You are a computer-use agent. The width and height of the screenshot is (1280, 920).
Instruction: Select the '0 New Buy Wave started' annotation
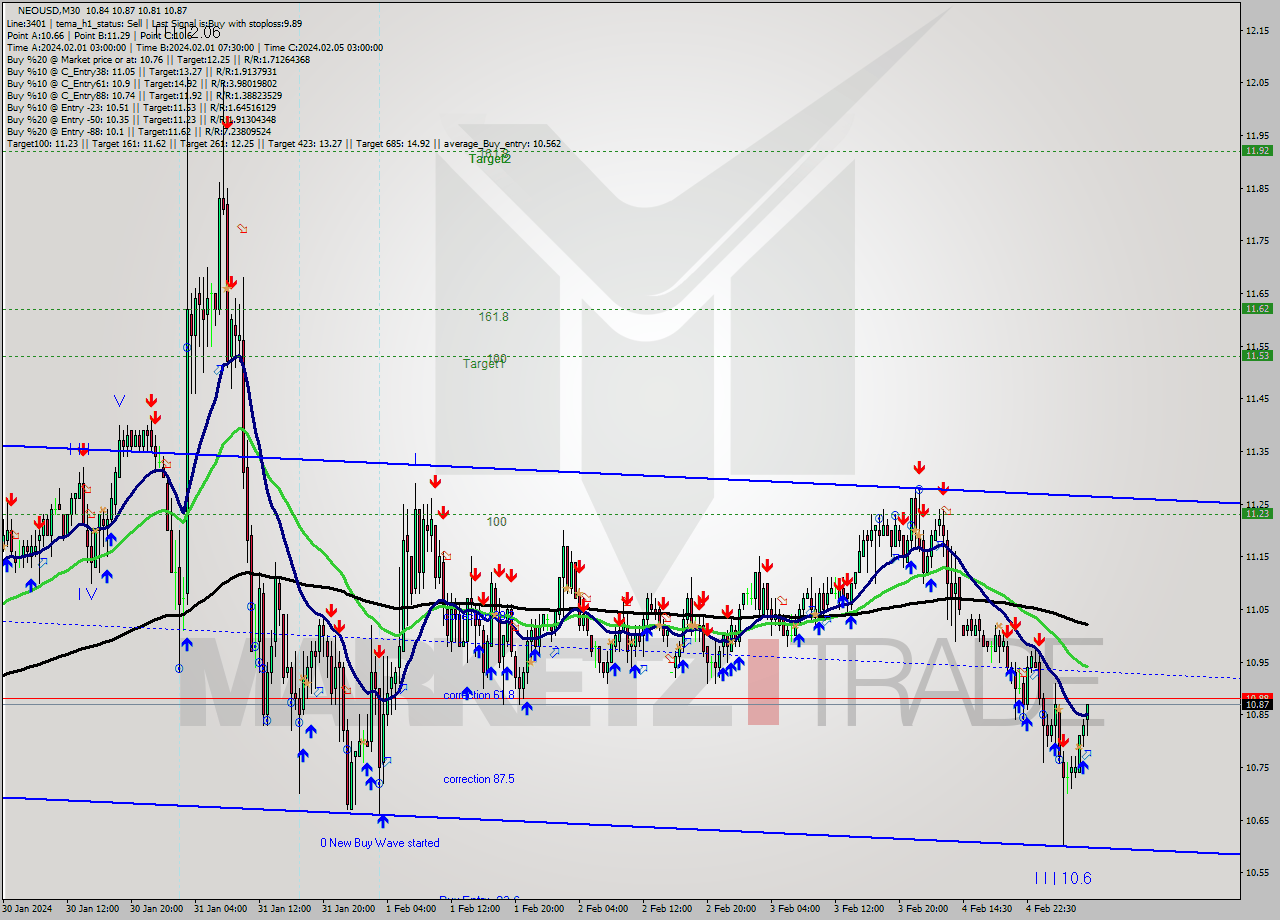point(380,843)
